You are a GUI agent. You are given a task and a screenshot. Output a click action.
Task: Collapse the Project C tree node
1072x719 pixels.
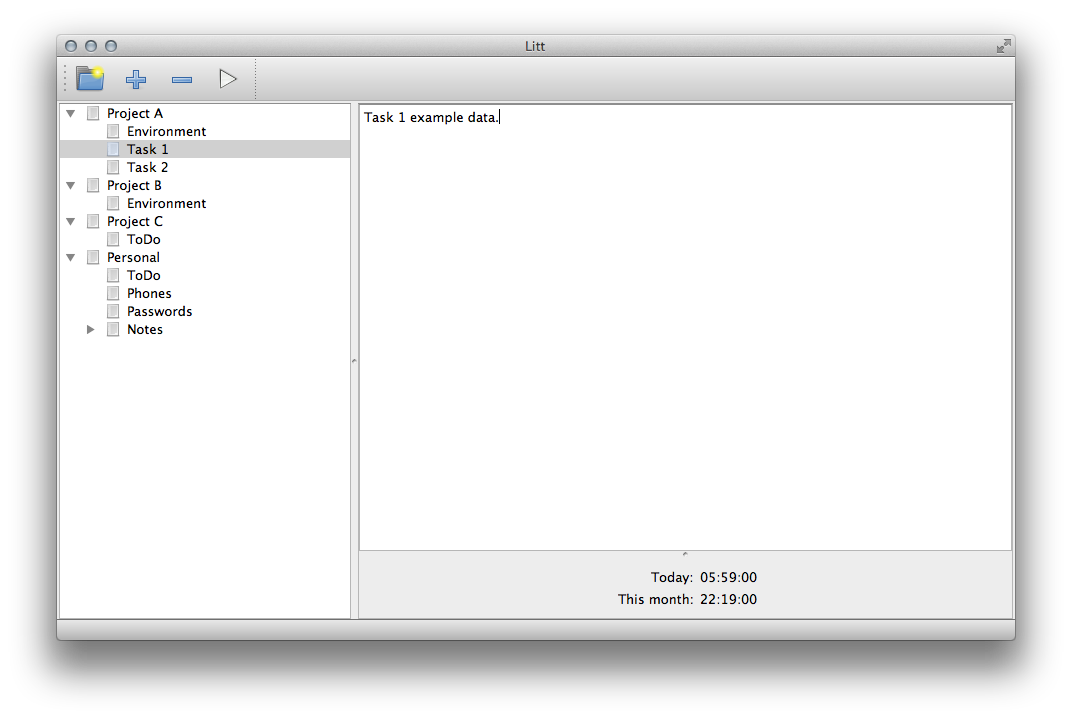point(71,221)
